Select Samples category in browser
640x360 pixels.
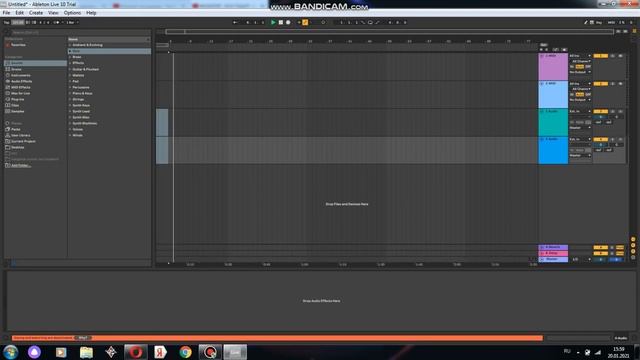point(18,111)
